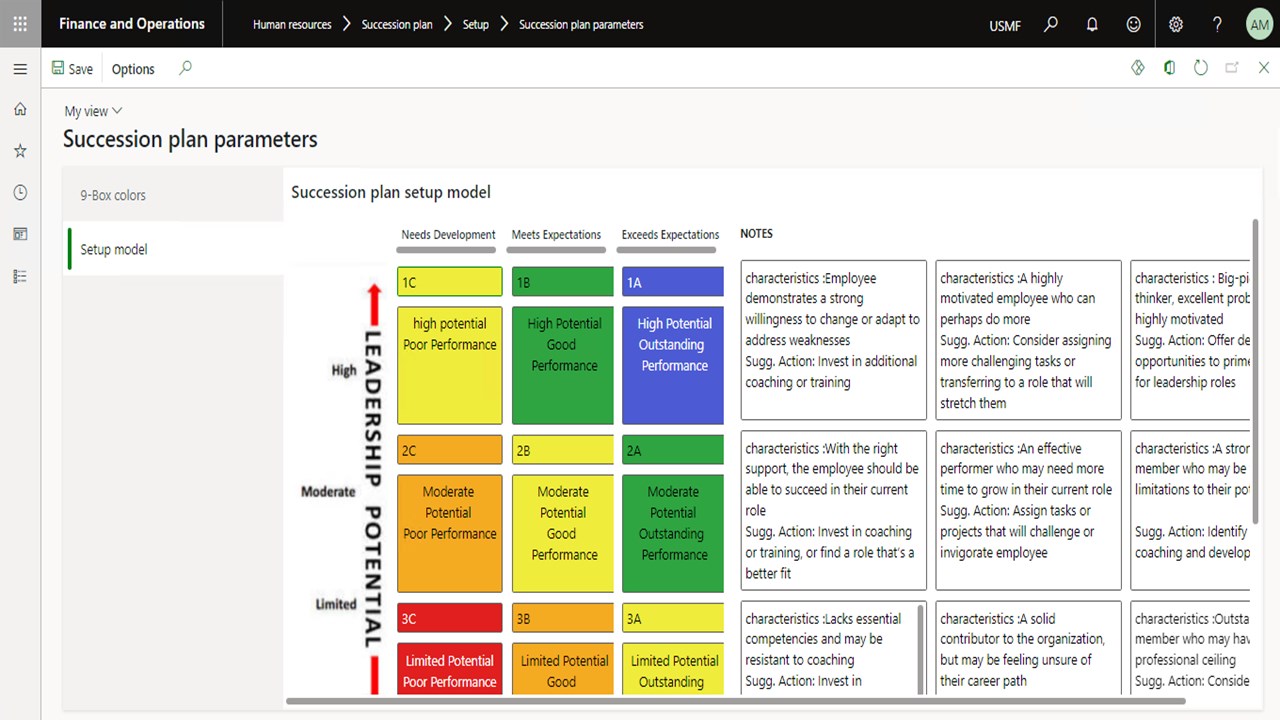The height and width of the screenshot is (720, 1280).
Task: Click the USMF company selector
Action: [1005, 25]
